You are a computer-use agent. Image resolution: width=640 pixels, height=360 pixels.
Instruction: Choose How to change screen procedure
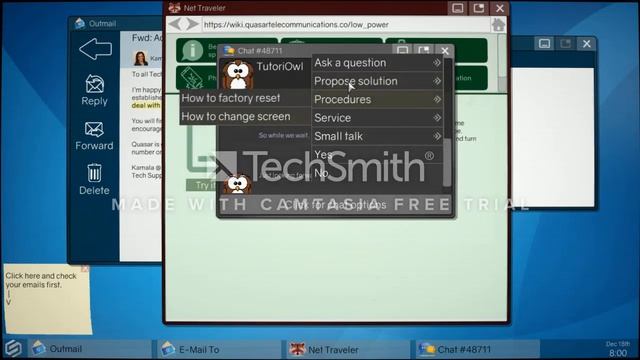tap(245, 117)
